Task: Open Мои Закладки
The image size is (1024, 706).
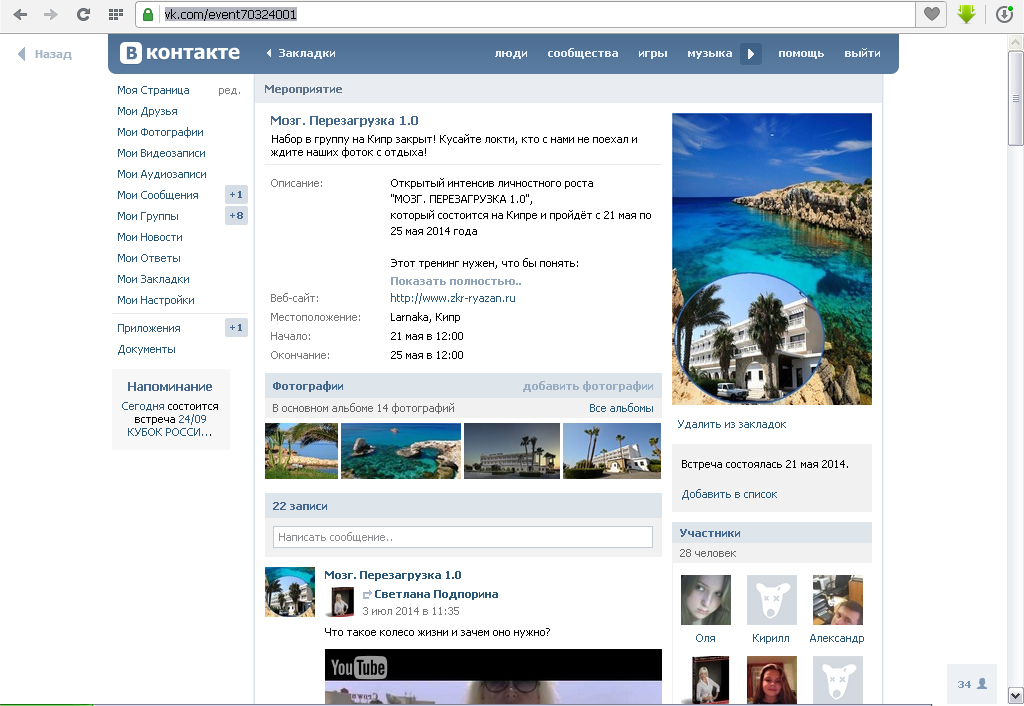Action: point(153,279)
